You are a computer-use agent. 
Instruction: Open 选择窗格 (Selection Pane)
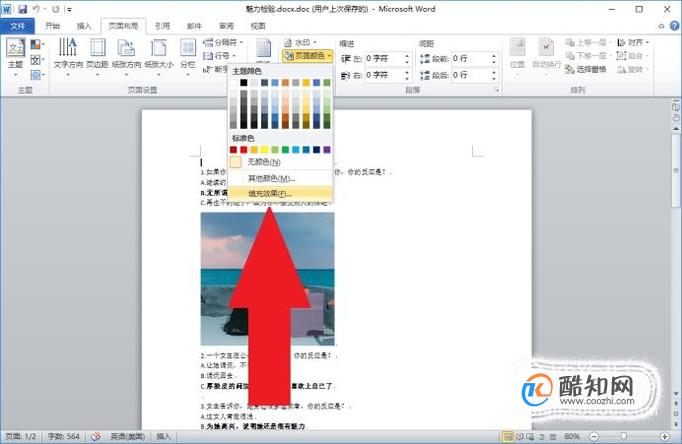click(x=585, y=69)
